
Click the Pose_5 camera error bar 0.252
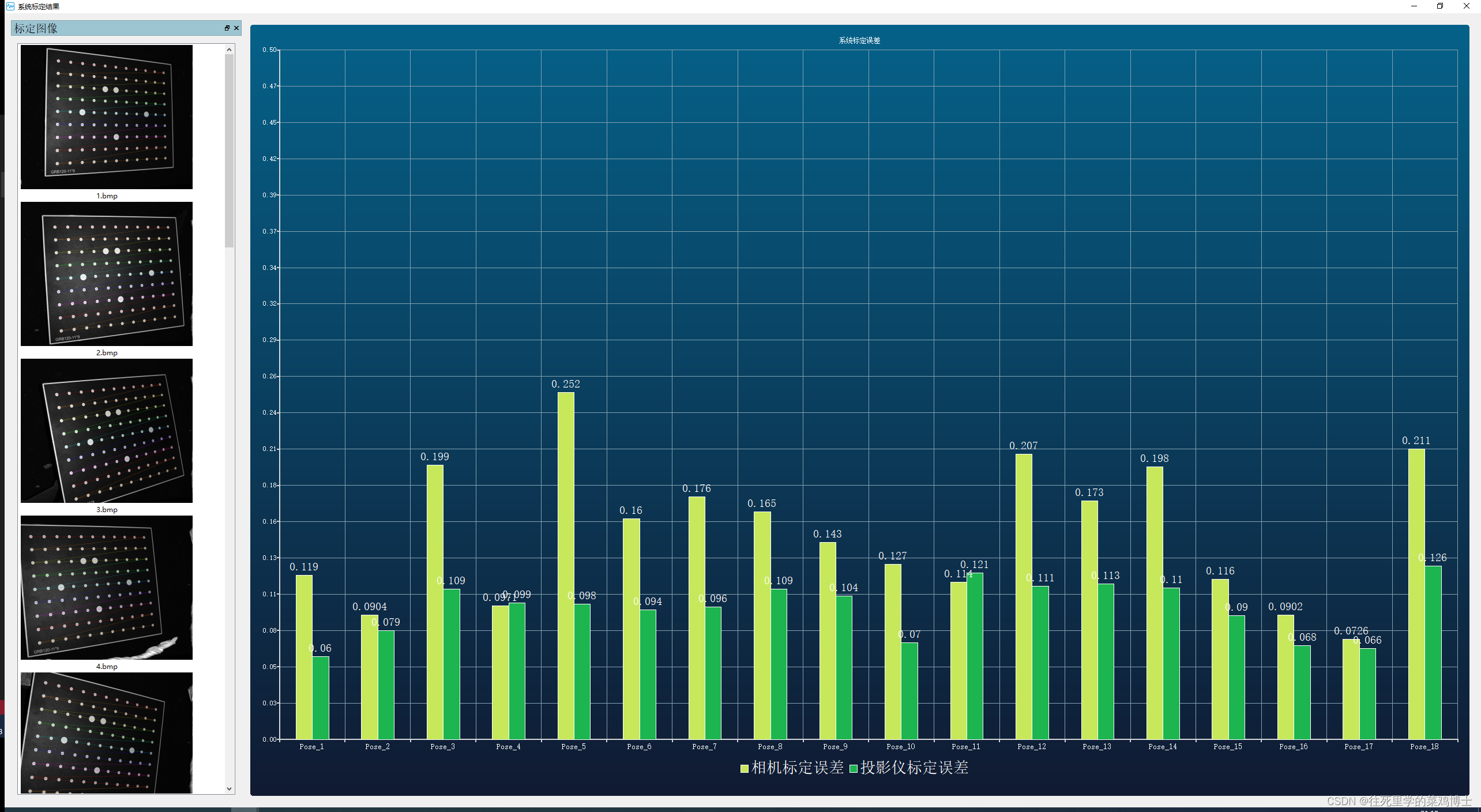[x=566, y=565]
